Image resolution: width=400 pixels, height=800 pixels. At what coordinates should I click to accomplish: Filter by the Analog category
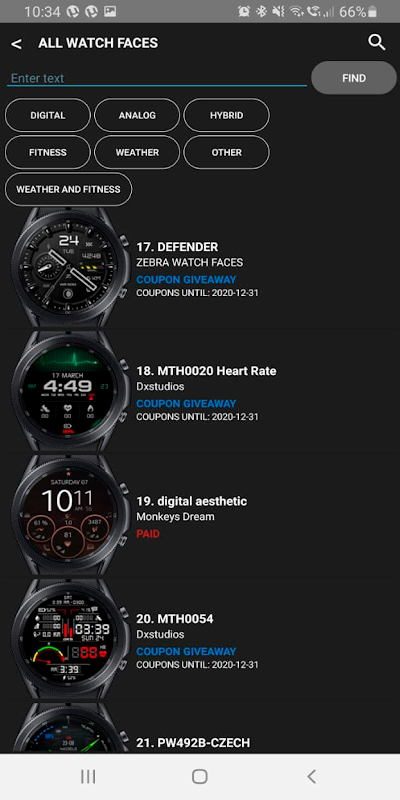[x=137, y=115]
